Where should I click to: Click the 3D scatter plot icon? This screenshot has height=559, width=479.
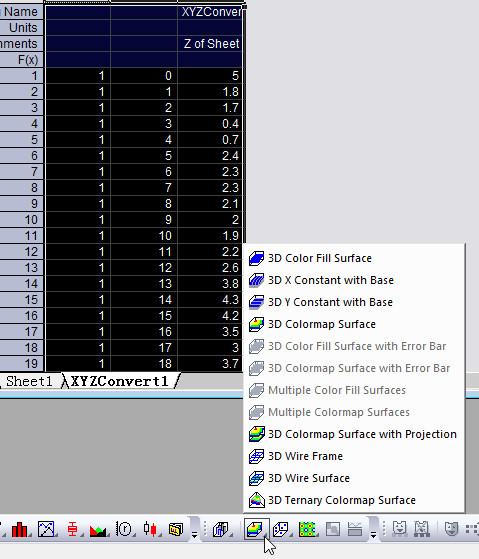click(280, 529)
